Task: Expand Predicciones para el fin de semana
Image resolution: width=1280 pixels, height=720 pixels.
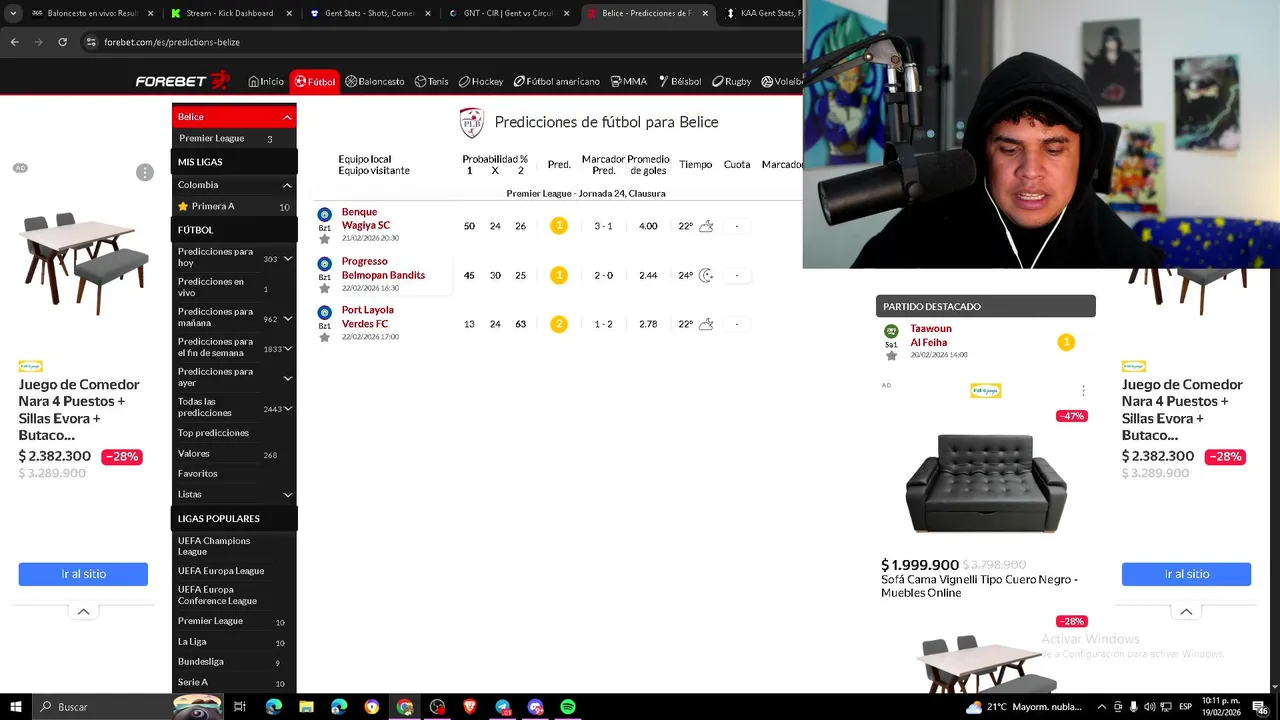Action: pyautogui.click(x=288, y=349)
